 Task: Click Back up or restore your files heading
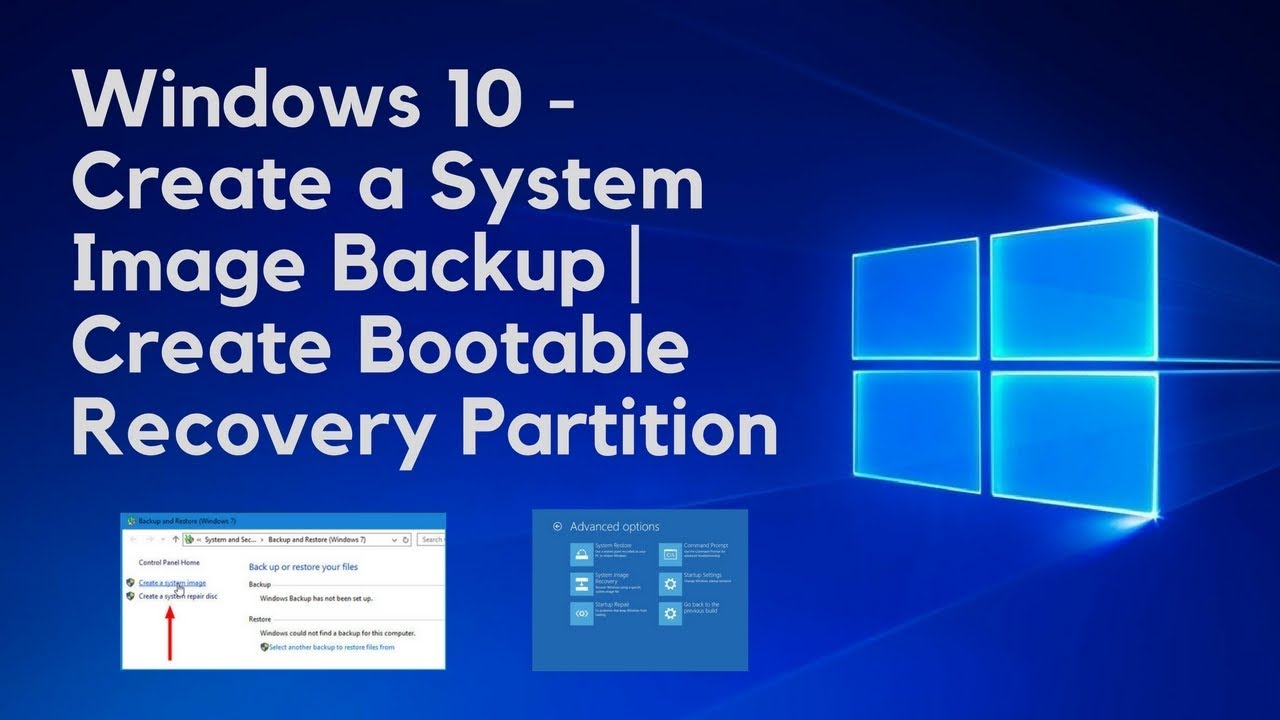click(x=303, y=567)
